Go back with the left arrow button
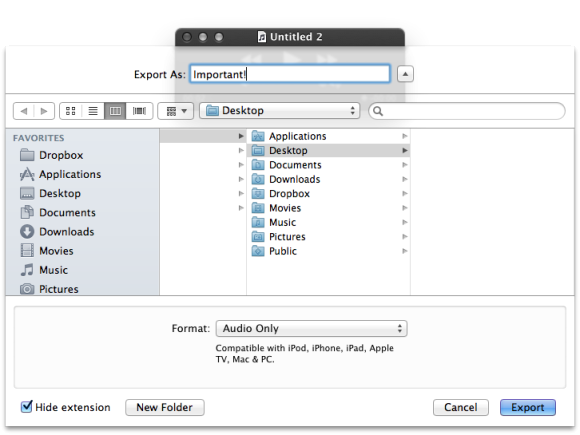The image size is (580, 435). pyautogui.click(x=24, y=111)
